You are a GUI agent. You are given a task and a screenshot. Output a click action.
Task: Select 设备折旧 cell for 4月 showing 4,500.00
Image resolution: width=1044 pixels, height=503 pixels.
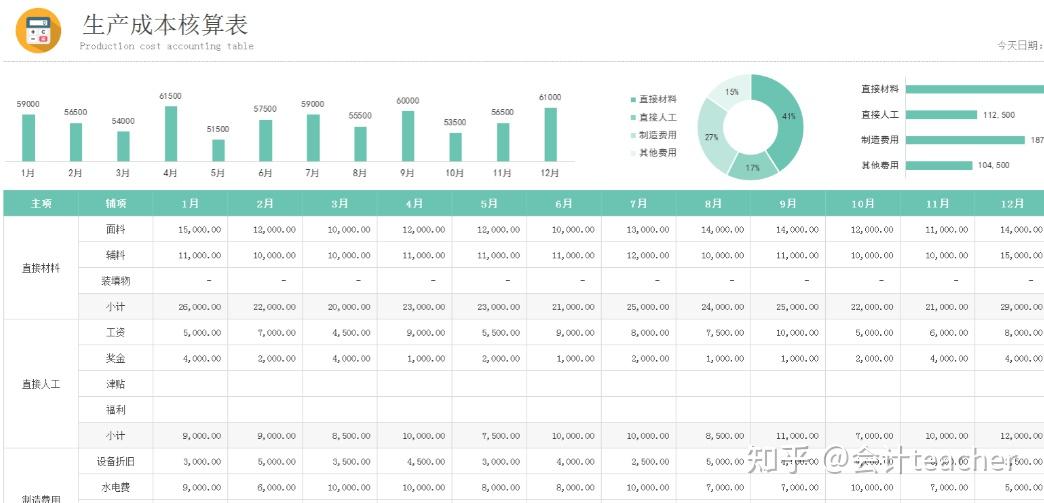click(x=415, y=461)
